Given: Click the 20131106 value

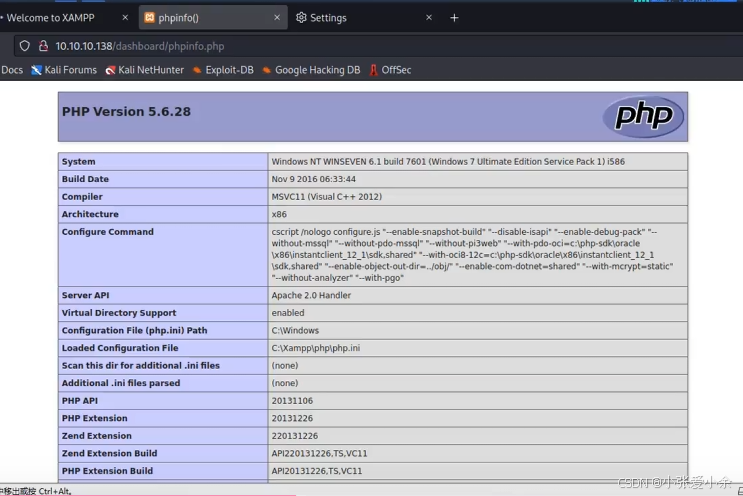Looking at the screenshot, I should tap(292, 401).
